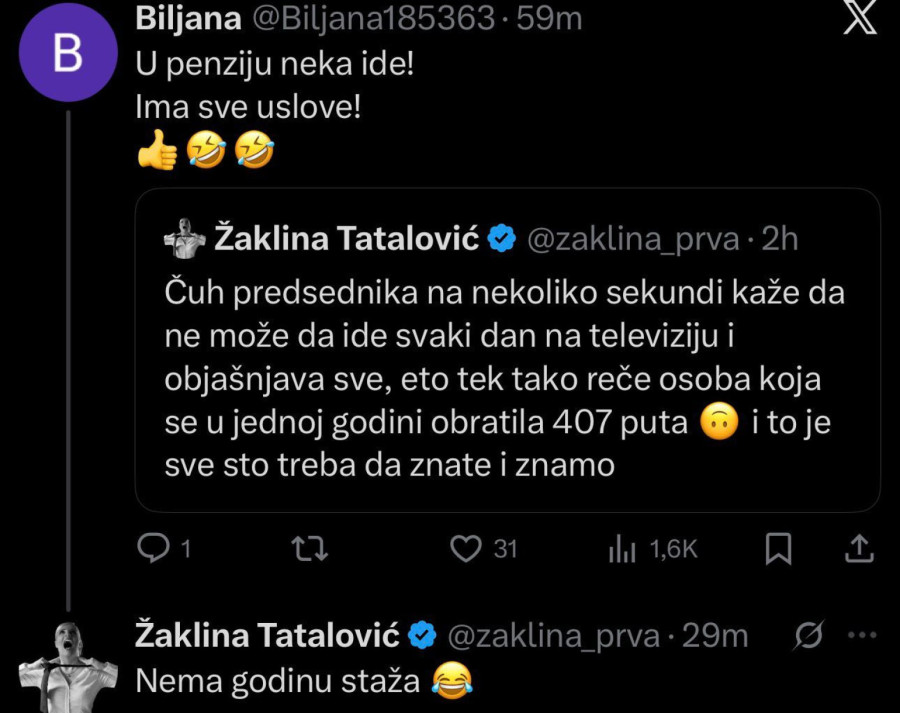Screen dimensions: 900x713
Task: Click small avatar in quoted tweet
Action: (186, 238)
